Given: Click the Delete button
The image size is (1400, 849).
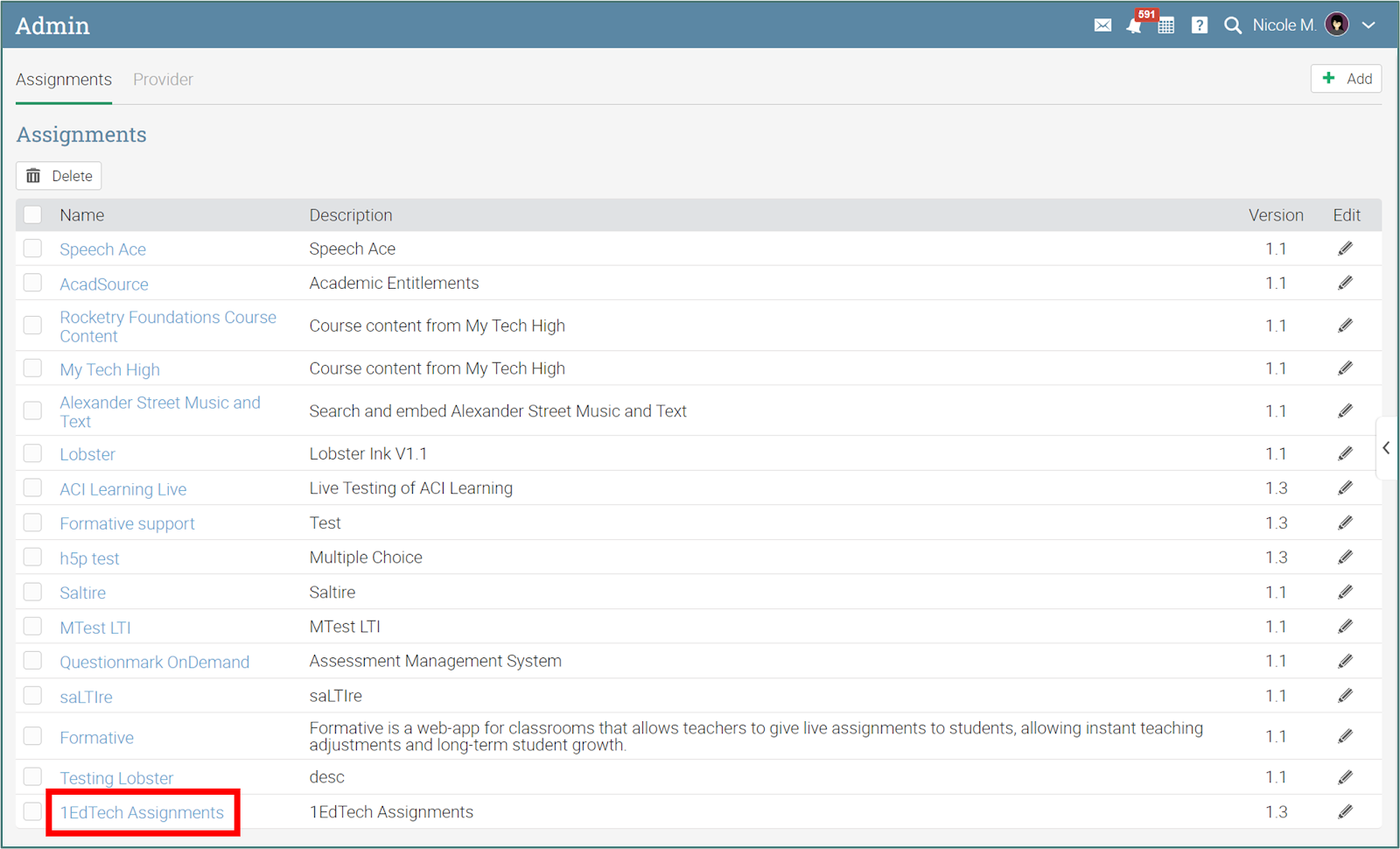Looking at the screenshot, I should point(59,176).
